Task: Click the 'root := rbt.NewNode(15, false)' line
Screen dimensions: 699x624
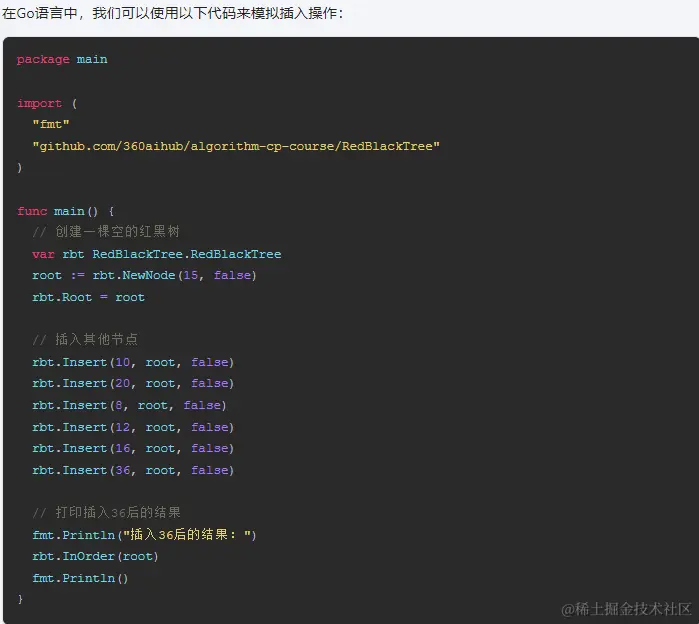Action: coord(144,275)
